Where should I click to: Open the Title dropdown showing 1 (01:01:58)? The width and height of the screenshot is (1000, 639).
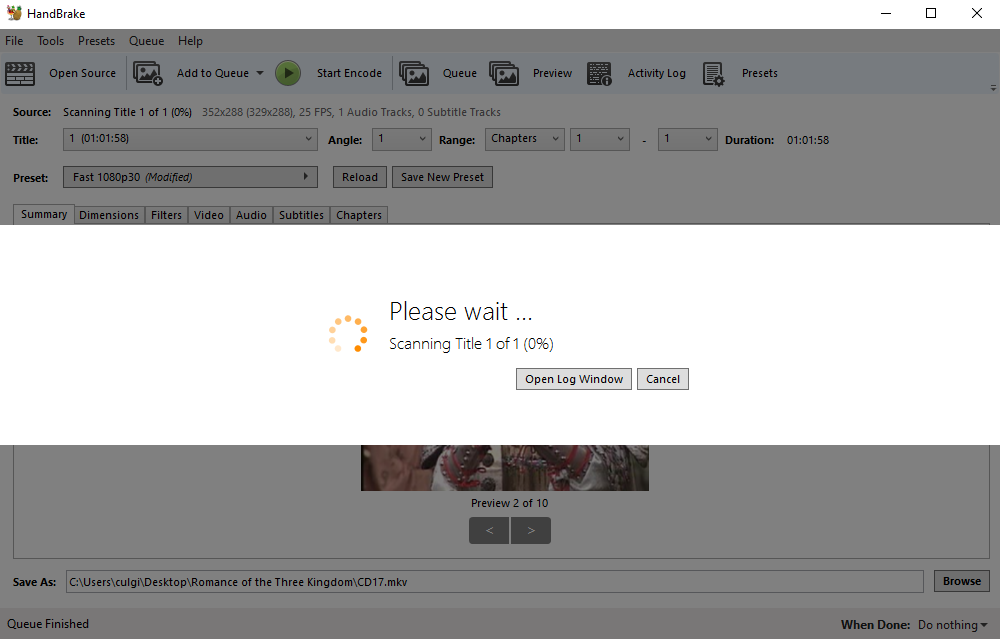pos(190,139)
